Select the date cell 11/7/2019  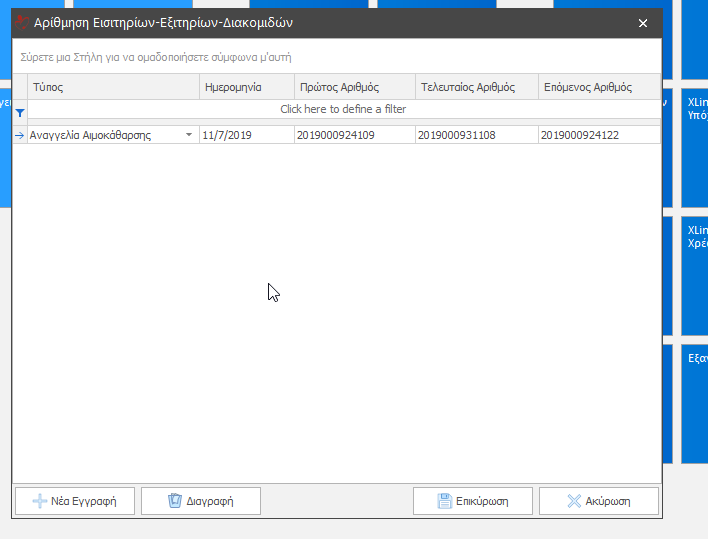tap(247, 135)
